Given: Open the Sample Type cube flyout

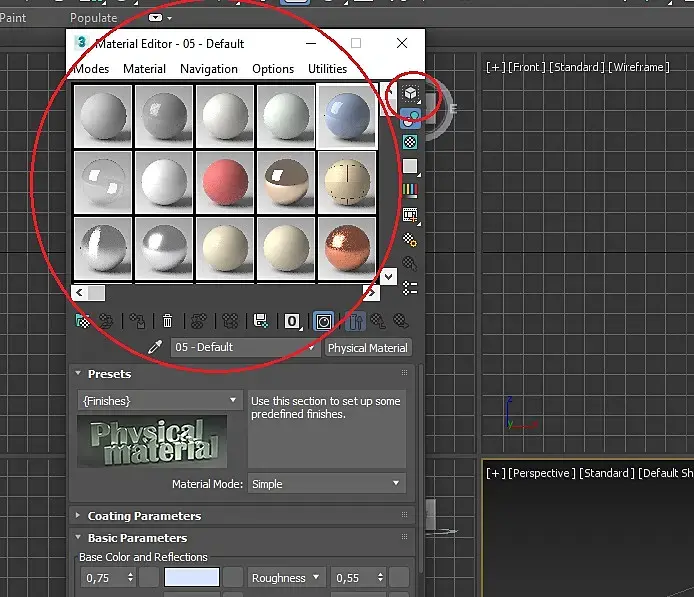Looking at the screenshot, I should point(411,94).
